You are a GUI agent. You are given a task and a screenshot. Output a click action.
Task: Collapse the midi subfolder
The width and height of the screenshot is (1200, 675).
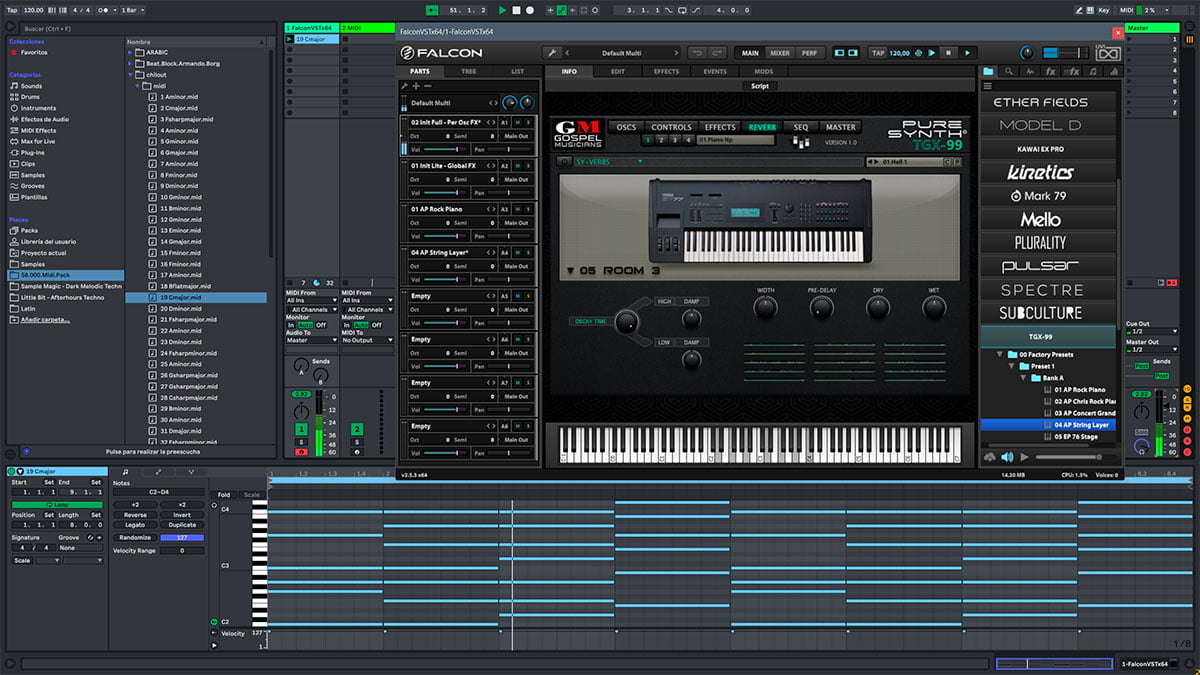pyautogui.click(x=138, y=85)
